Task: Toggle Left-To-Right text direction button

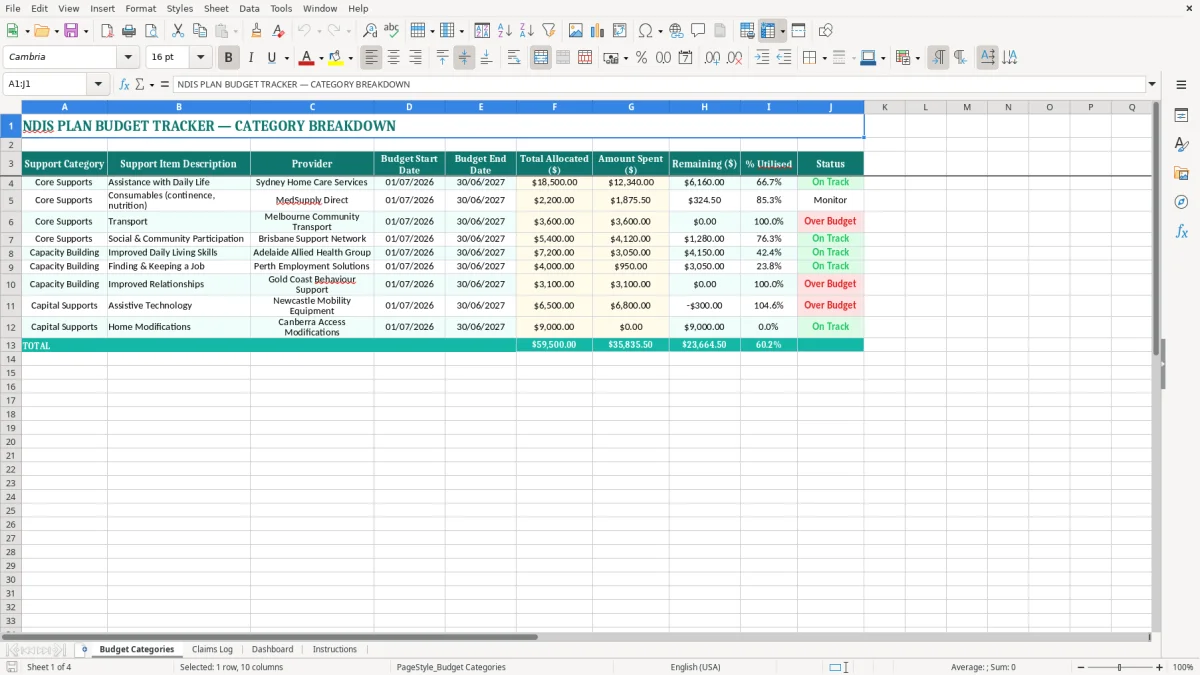Action: click(938, 58)
